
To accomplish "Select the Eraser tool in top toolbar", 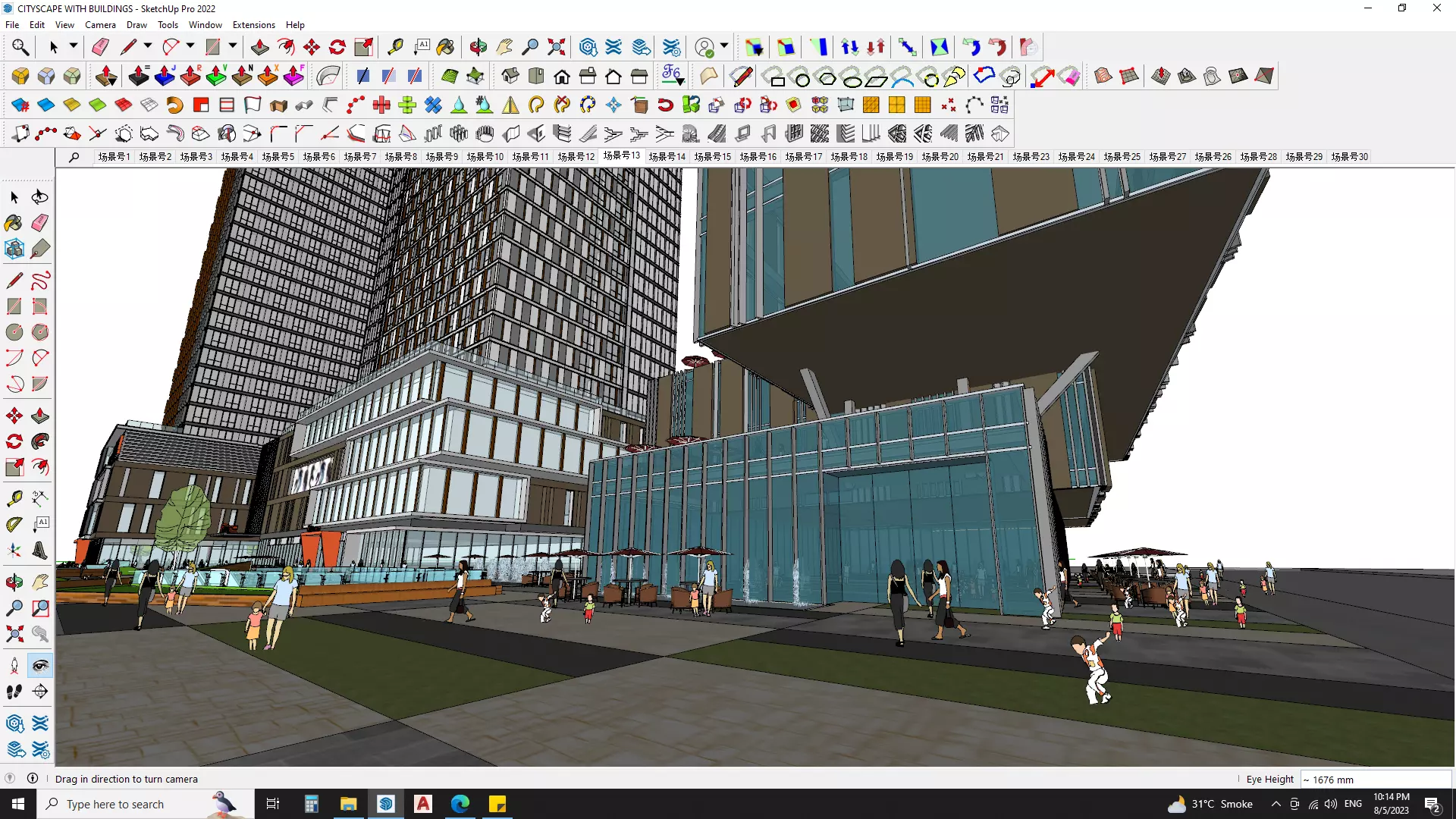I will point(100,47).
